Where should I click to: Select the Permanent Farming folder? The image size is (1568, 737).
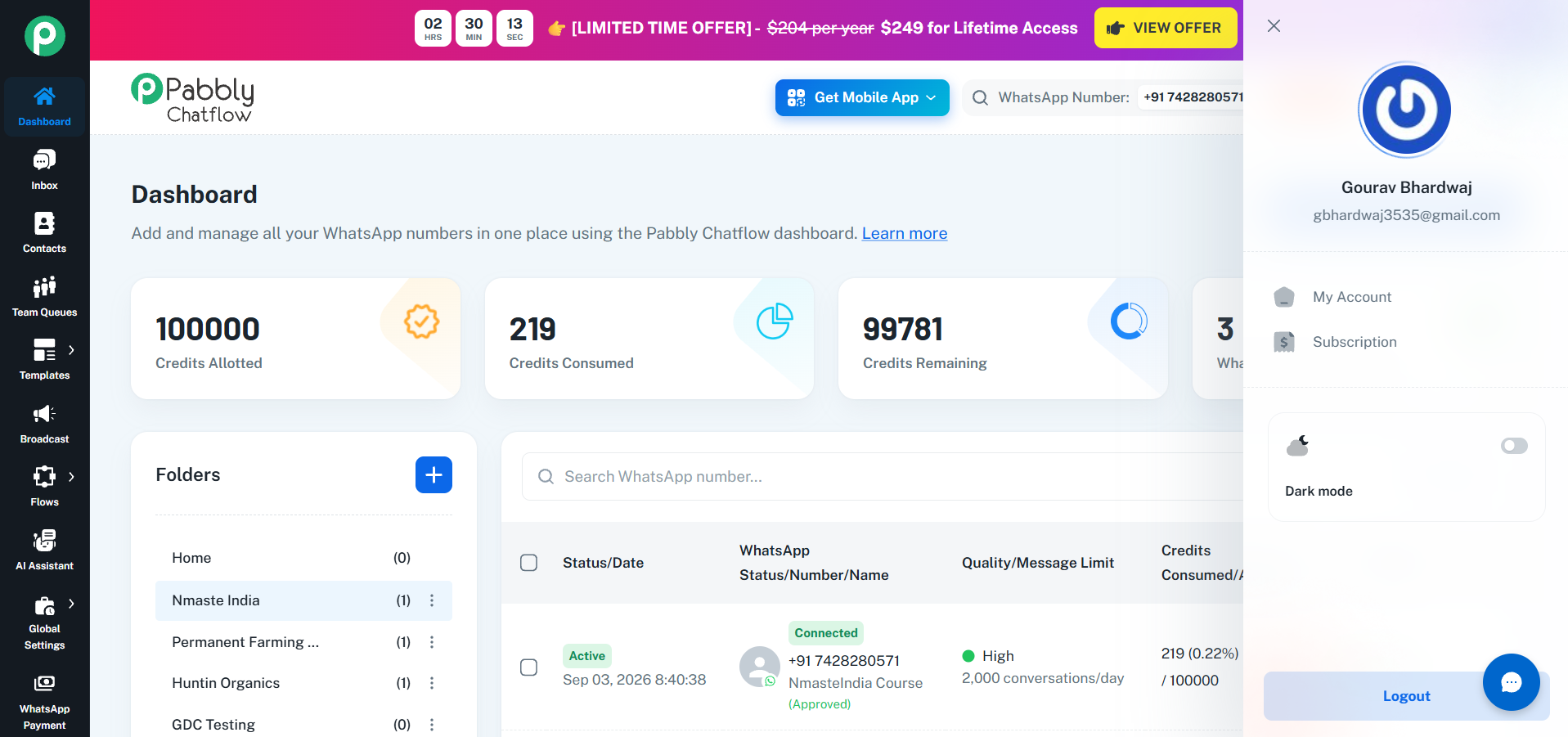click(303, 642)
